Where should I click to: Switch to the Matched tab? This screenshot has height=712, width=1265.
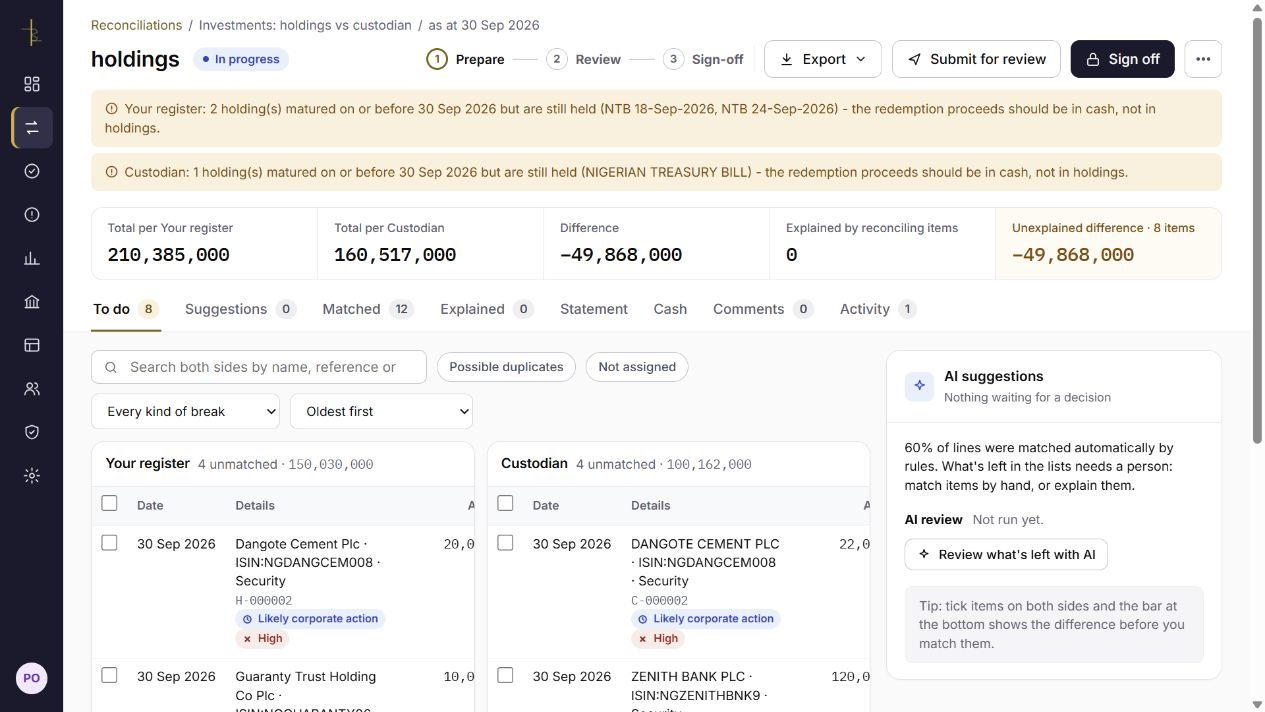pyautogui.click(x=368, y=309)
